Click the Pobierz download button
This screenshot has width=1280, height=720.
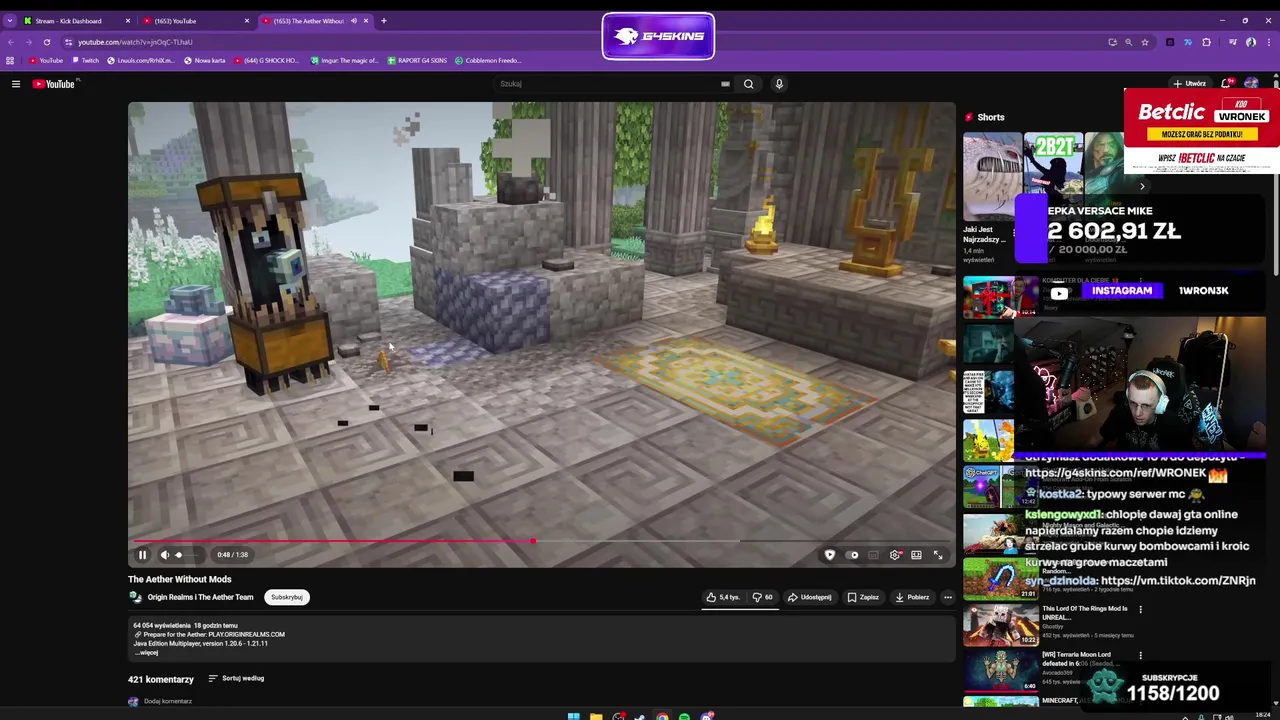(x=912, y=597)
